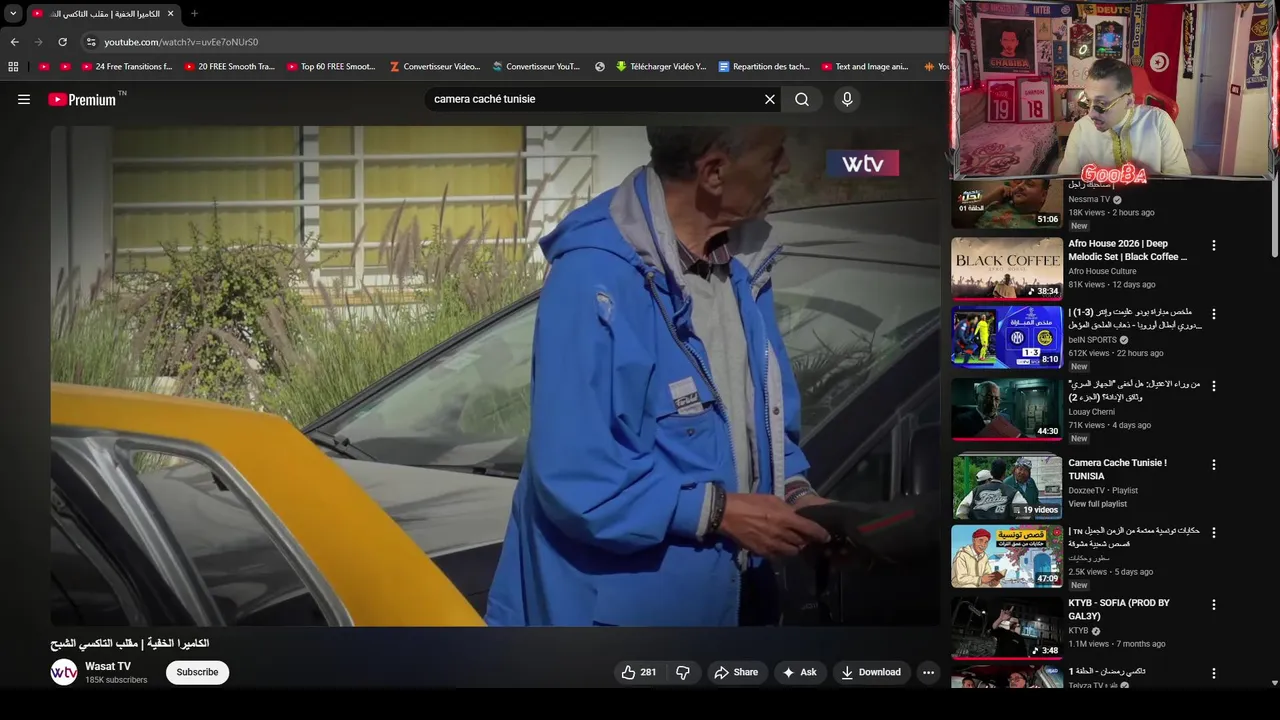Open options for KTYB - SOFIA video
This screenshot has width=1280, height=720.
tap(1214, 605)
